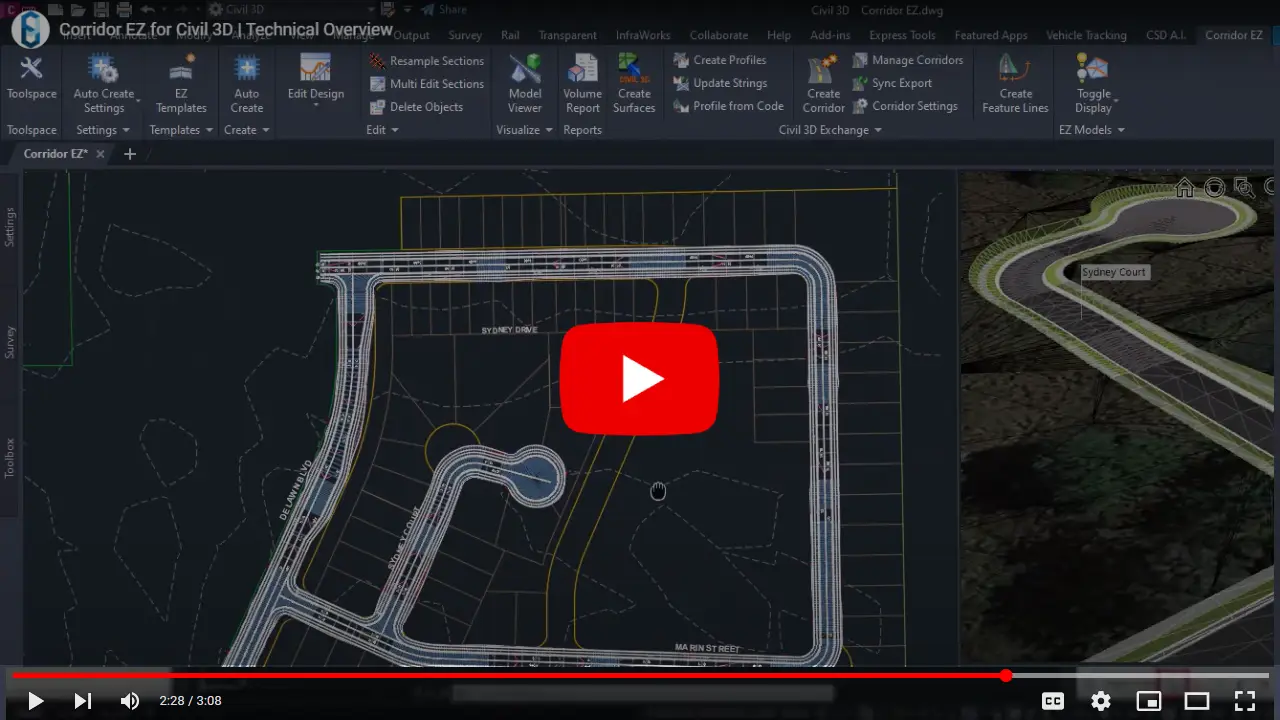Screen dimensions: 1280x720
Task: Click the zoom extents icon in the 3D viewer
Action: tap(1243, 187)
